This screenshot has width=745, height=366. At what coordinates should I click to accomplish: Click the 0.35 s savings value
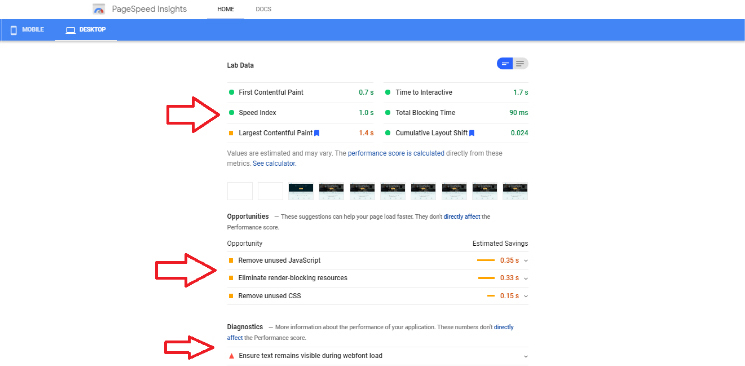coord(509,260)
